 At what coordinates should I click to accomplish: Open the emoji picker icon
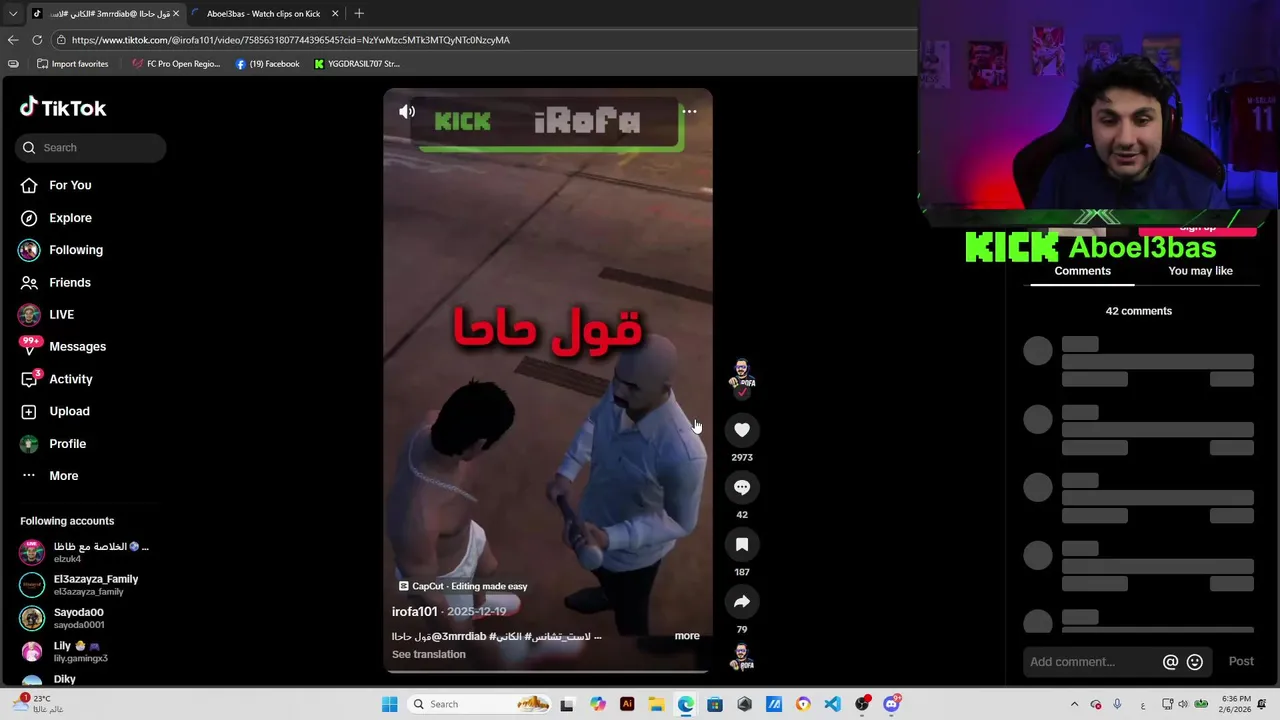click(x=1194, y=662)
